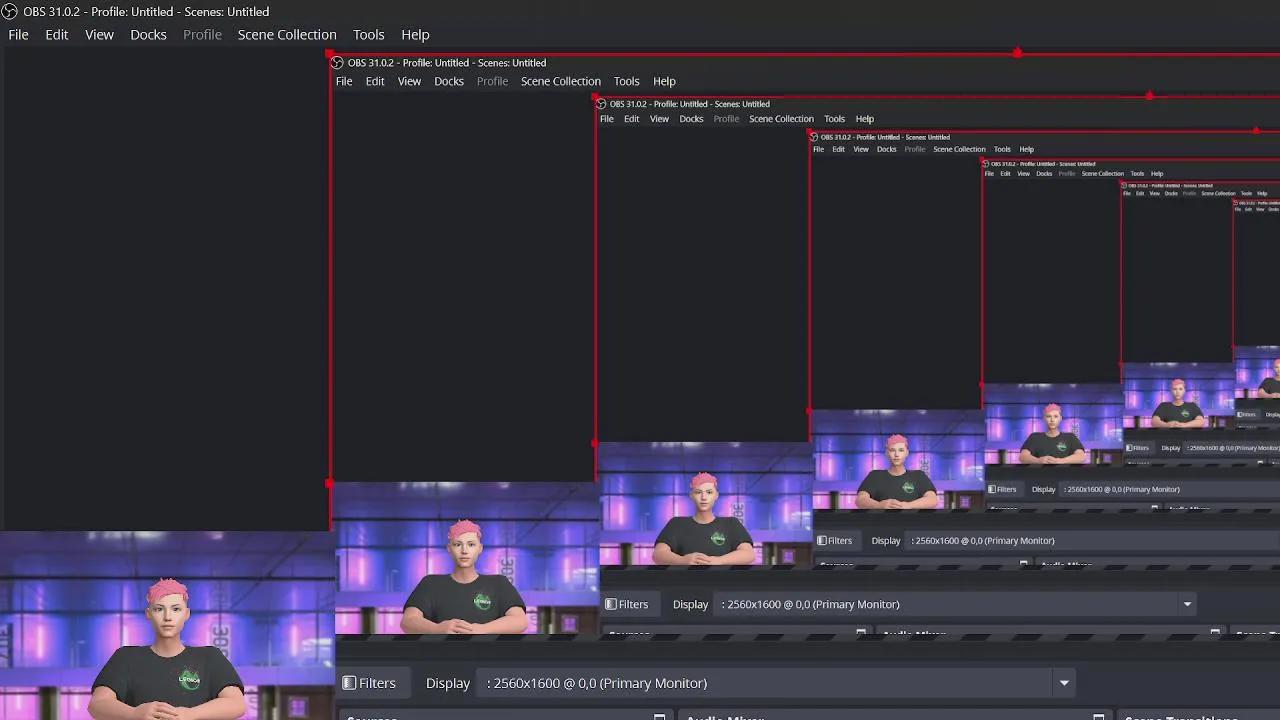Screen dimensions: 1280x720
Task: Click the OBS logo in the first nested window
Action: (337, 62)
